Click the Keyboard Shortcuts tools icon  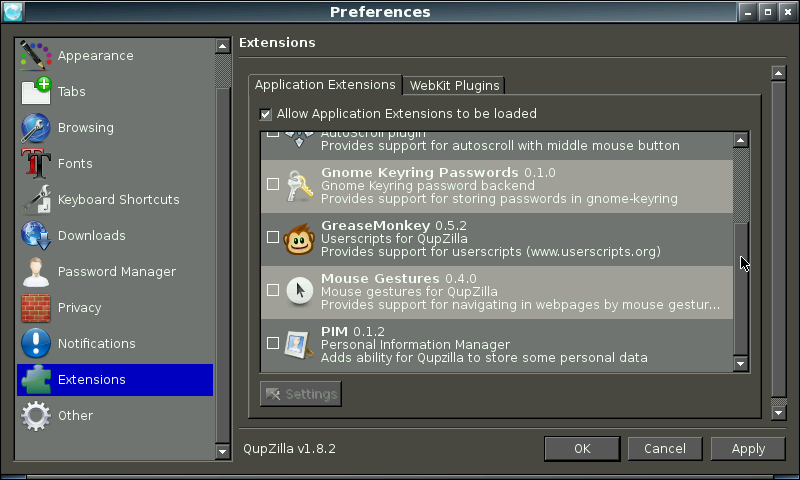(36, 199)
